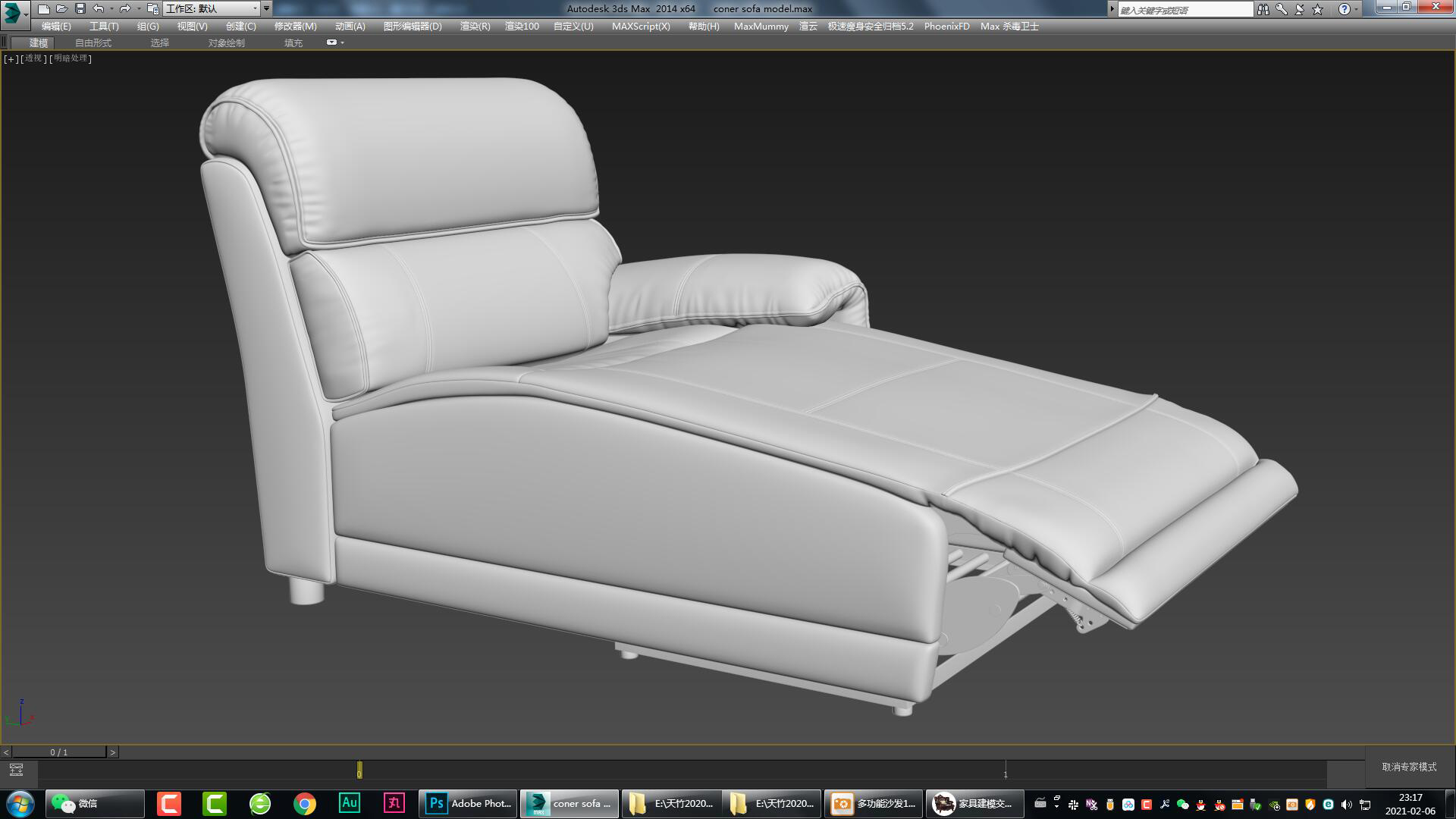Switch to the 自由形式 ribbon tab
This screenshot has width=1456, height=819.
[x=92, y=42]
